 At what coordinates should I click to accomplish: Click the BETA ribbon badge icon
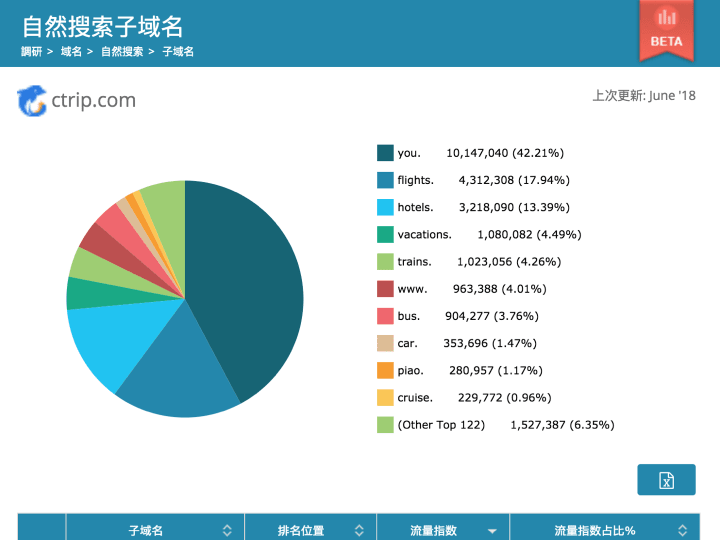[666, 31]
